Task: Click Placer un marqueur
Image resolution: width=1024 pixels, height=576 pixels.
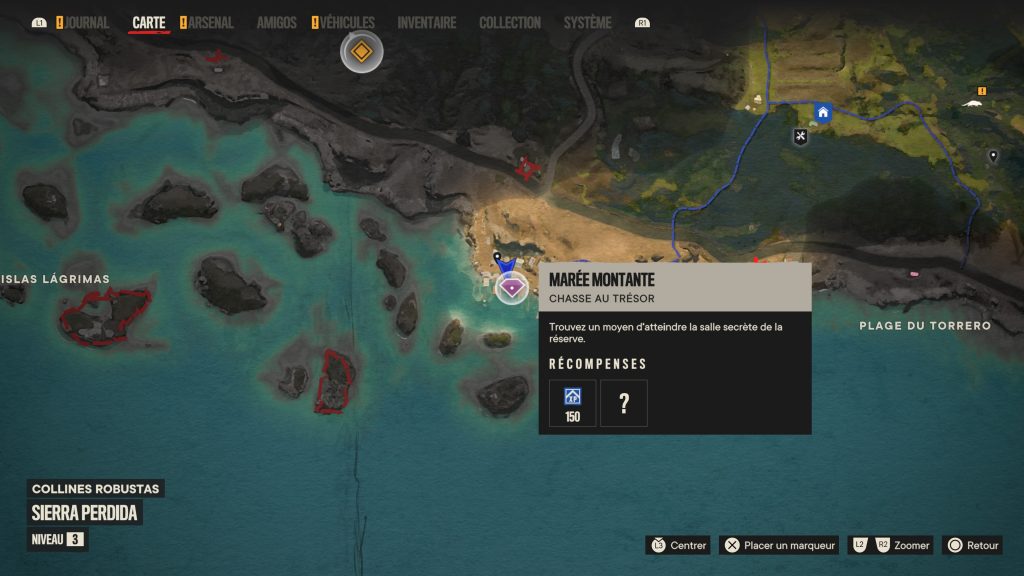Action: (778, 545)
